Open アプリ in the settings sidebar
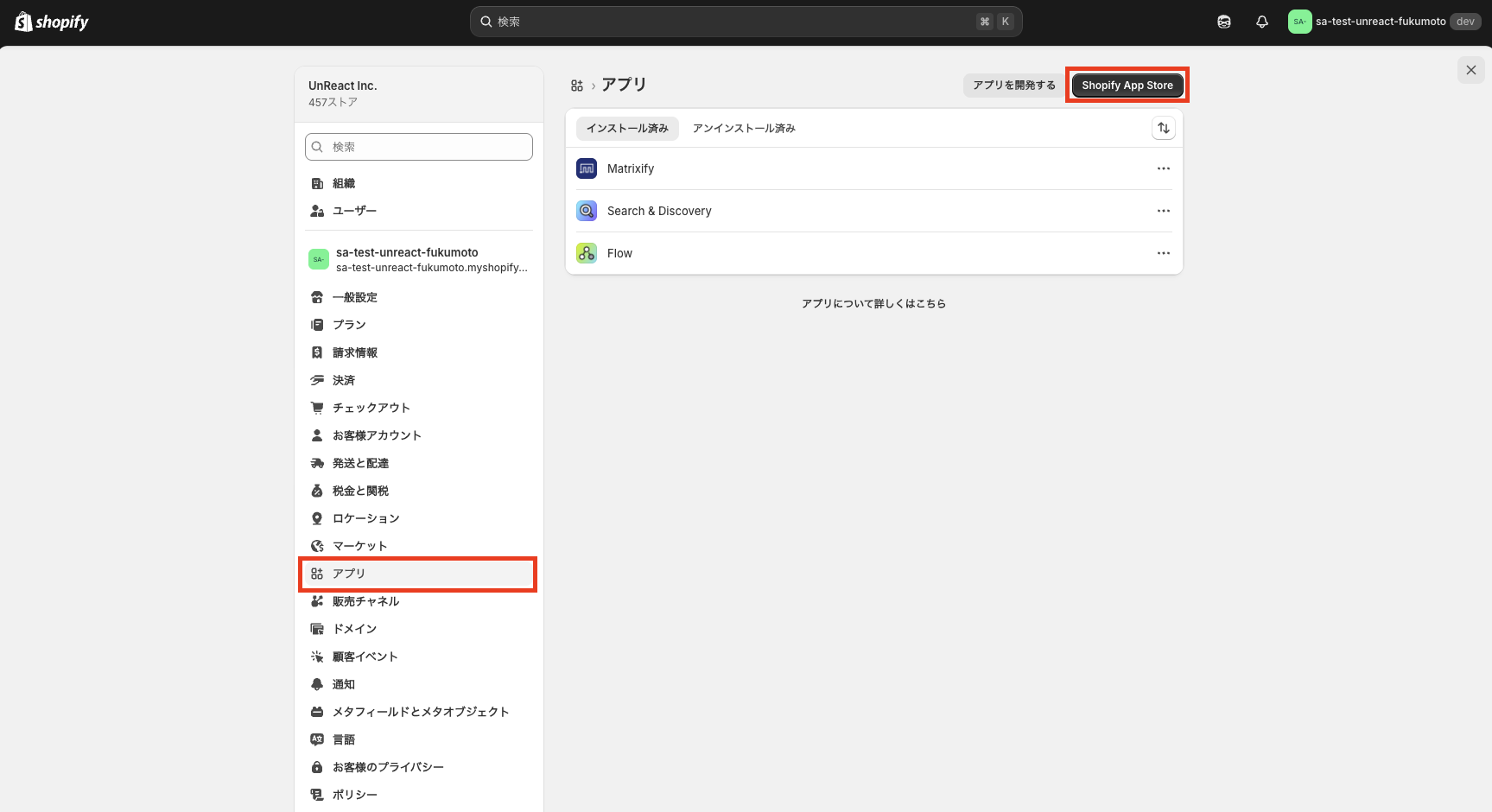 tap(419, 574)
